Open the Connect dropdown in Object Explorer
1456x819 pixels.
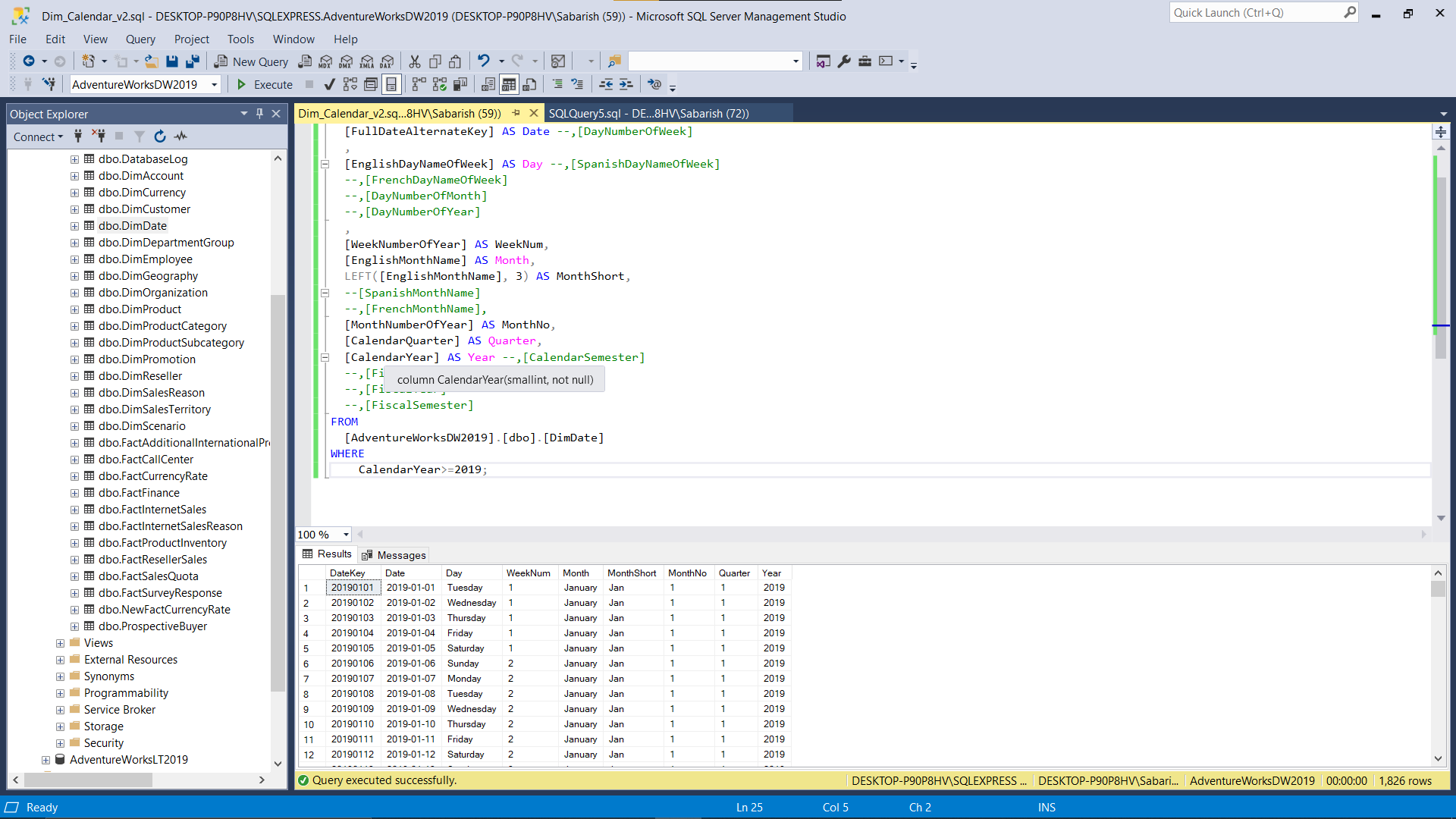38,136
